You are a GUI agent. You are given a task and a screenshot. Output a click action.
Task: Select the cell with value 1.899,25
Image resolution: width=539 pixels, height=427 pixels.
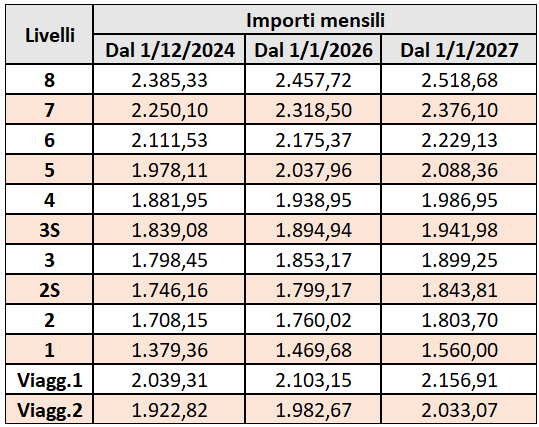[x=459, y=259]
